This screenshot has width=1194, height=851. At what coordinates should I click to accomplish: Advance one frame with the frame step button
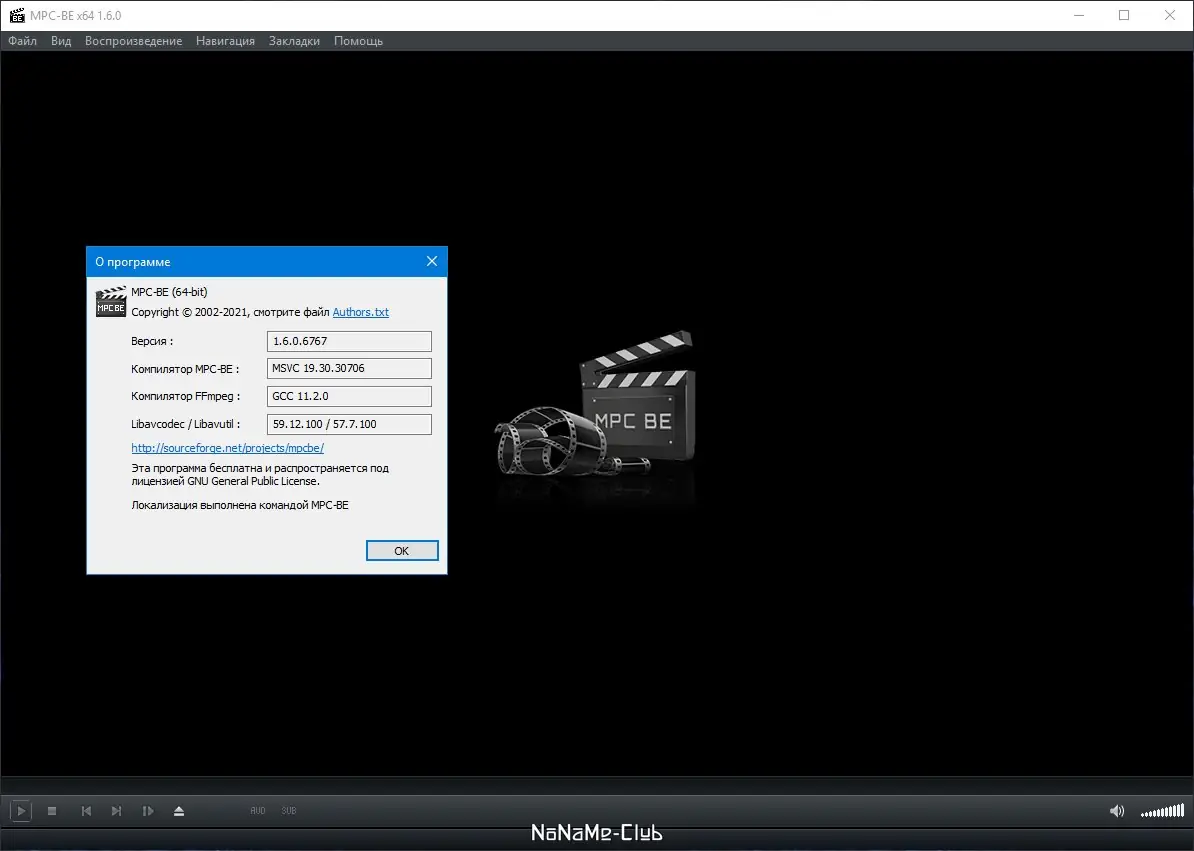click(x=148, y=811)
